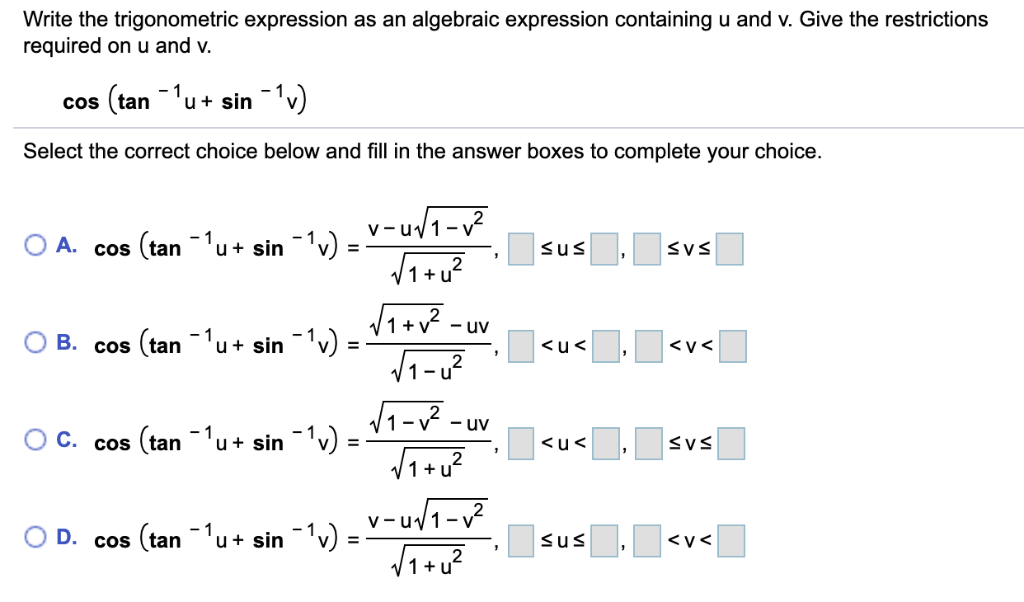
Task: Click choice A's upper u bound box
Action: tap(603, 248)
